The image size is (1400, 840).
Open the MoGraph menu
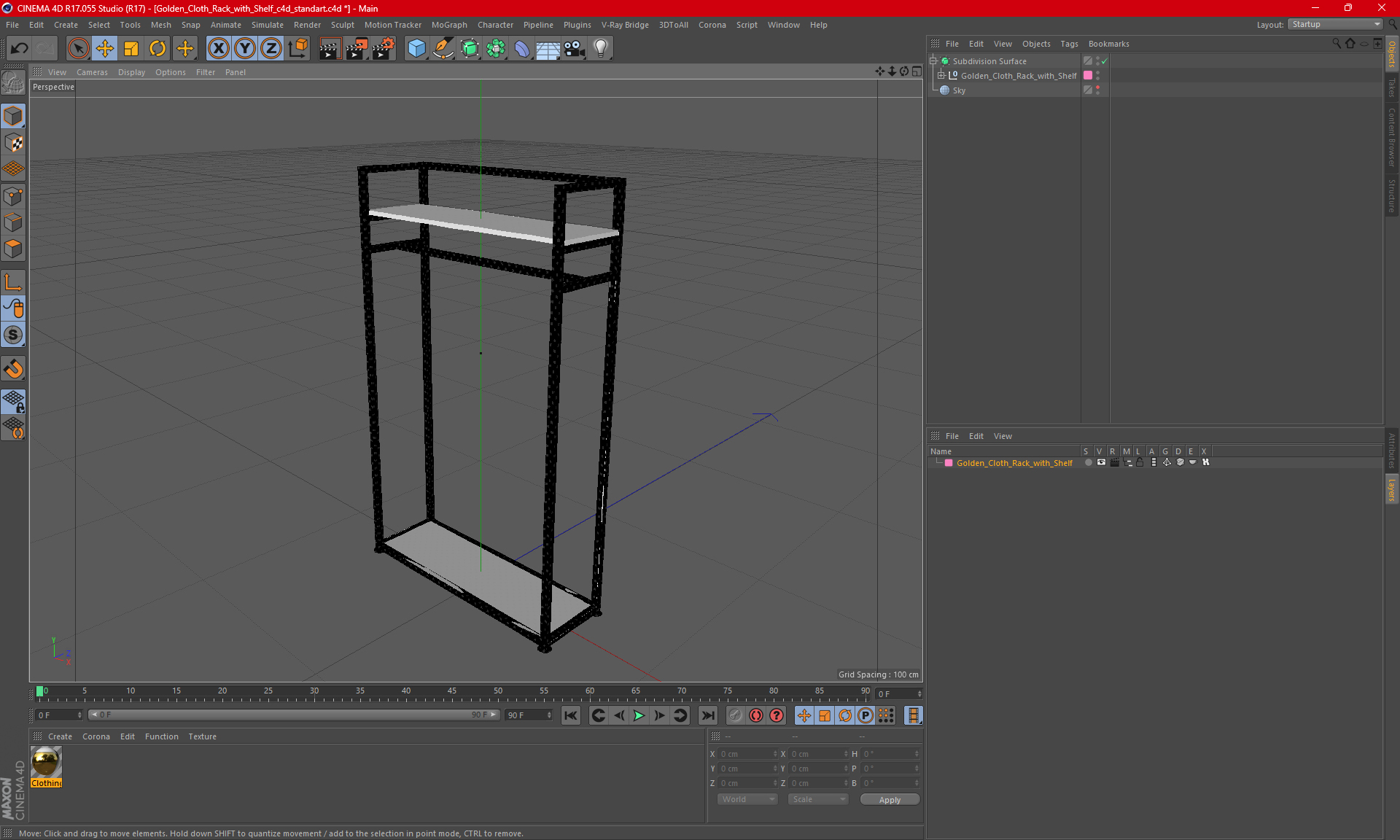coord(449,25)
